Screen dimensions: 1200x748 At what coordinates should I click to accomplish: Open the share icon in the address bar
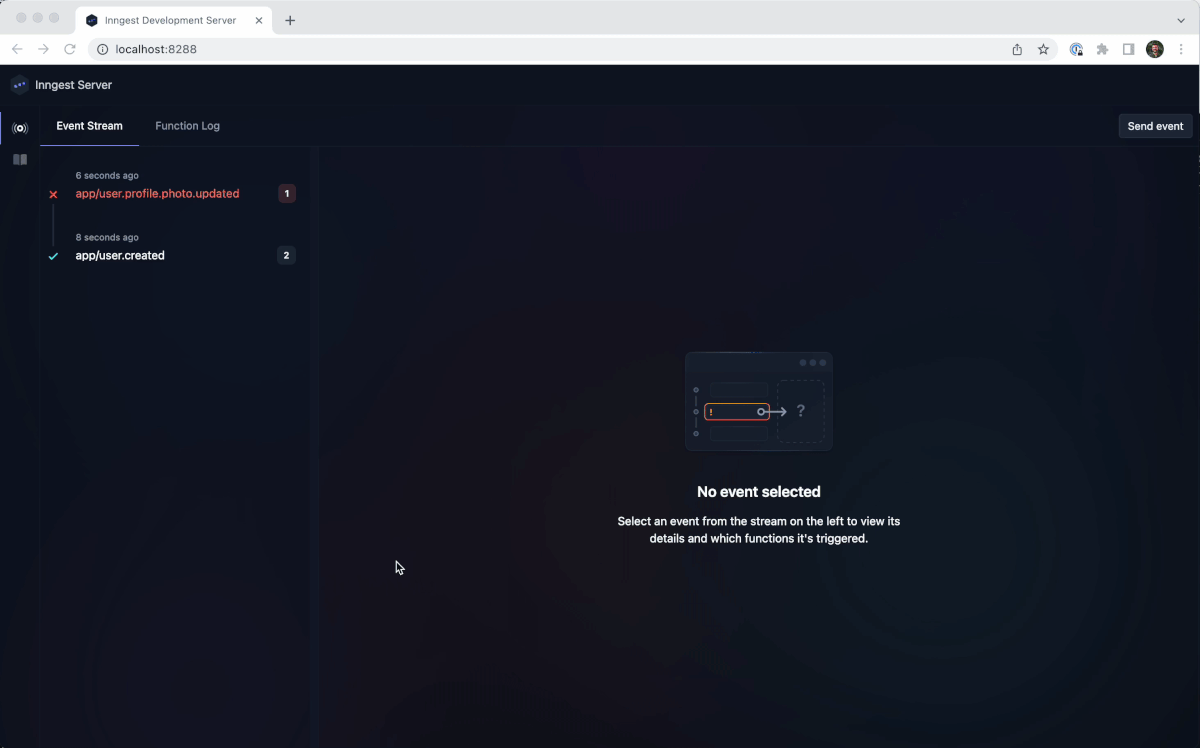point(1016,48)
